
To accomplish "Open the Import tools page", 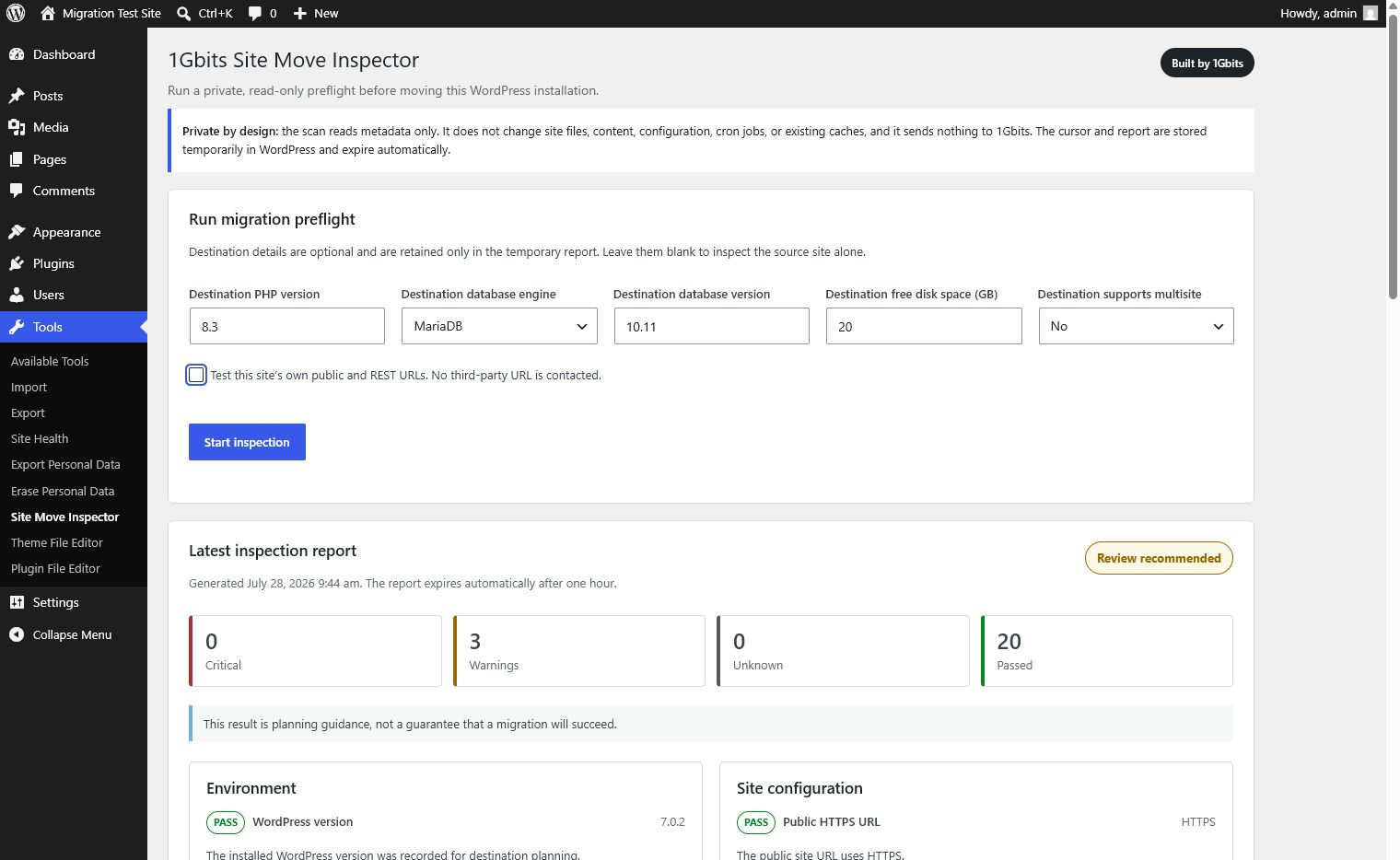I will click(x=29, y=387).
